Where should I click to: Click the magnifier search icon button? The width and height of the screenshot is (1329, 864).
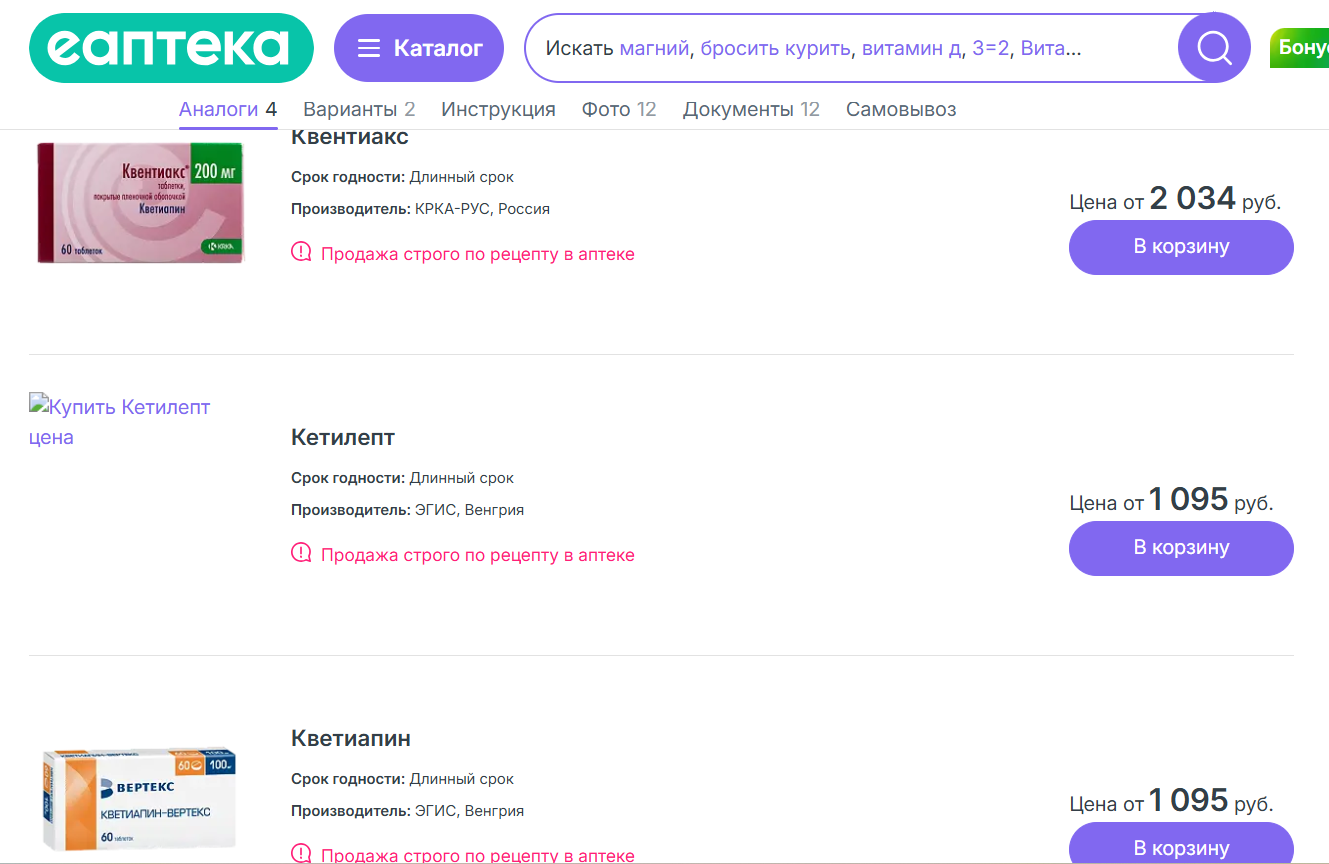click(1214, 48)
